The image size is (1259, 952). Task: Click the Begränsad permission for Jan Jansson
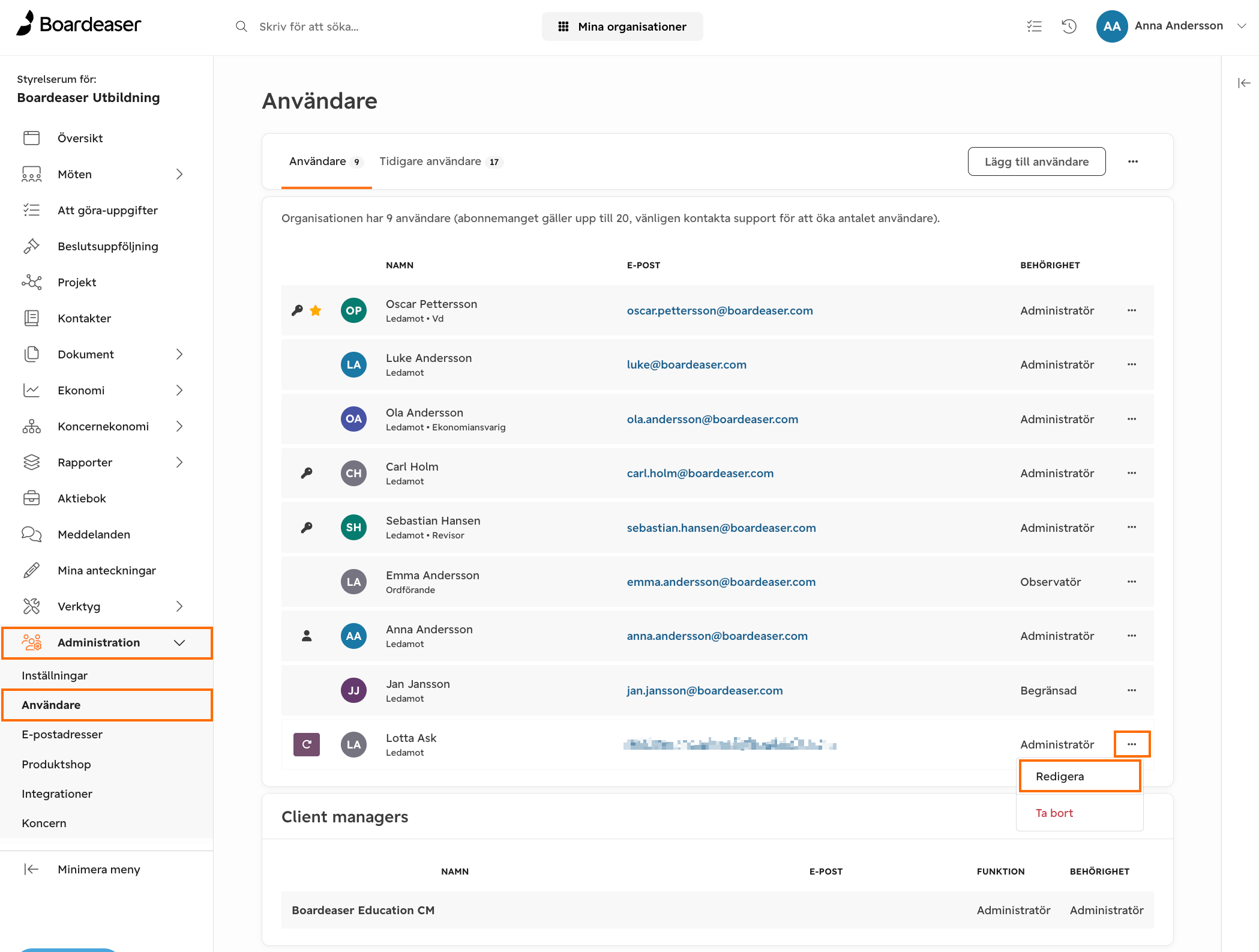[x=1048, y=690]
